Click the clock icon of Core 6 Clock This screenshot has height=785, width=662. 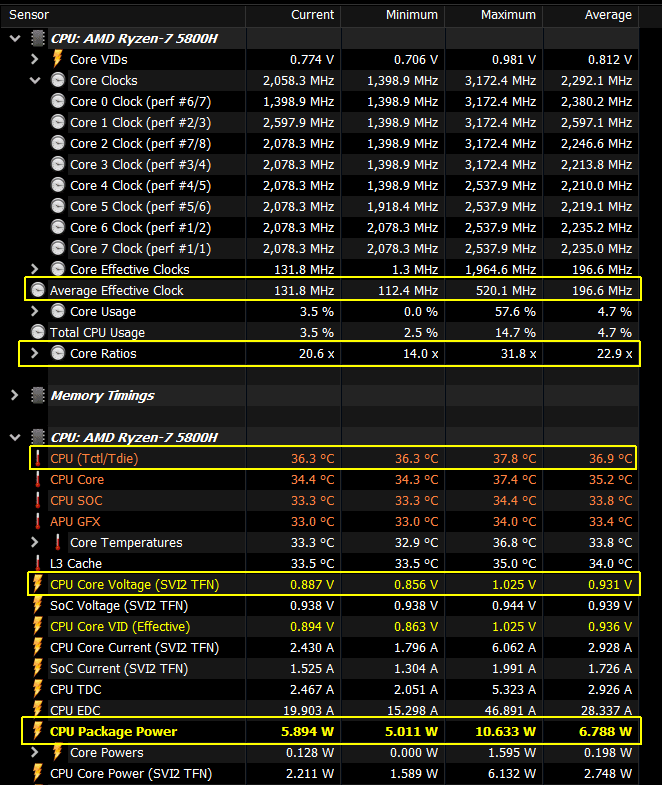tap(58, 227)
